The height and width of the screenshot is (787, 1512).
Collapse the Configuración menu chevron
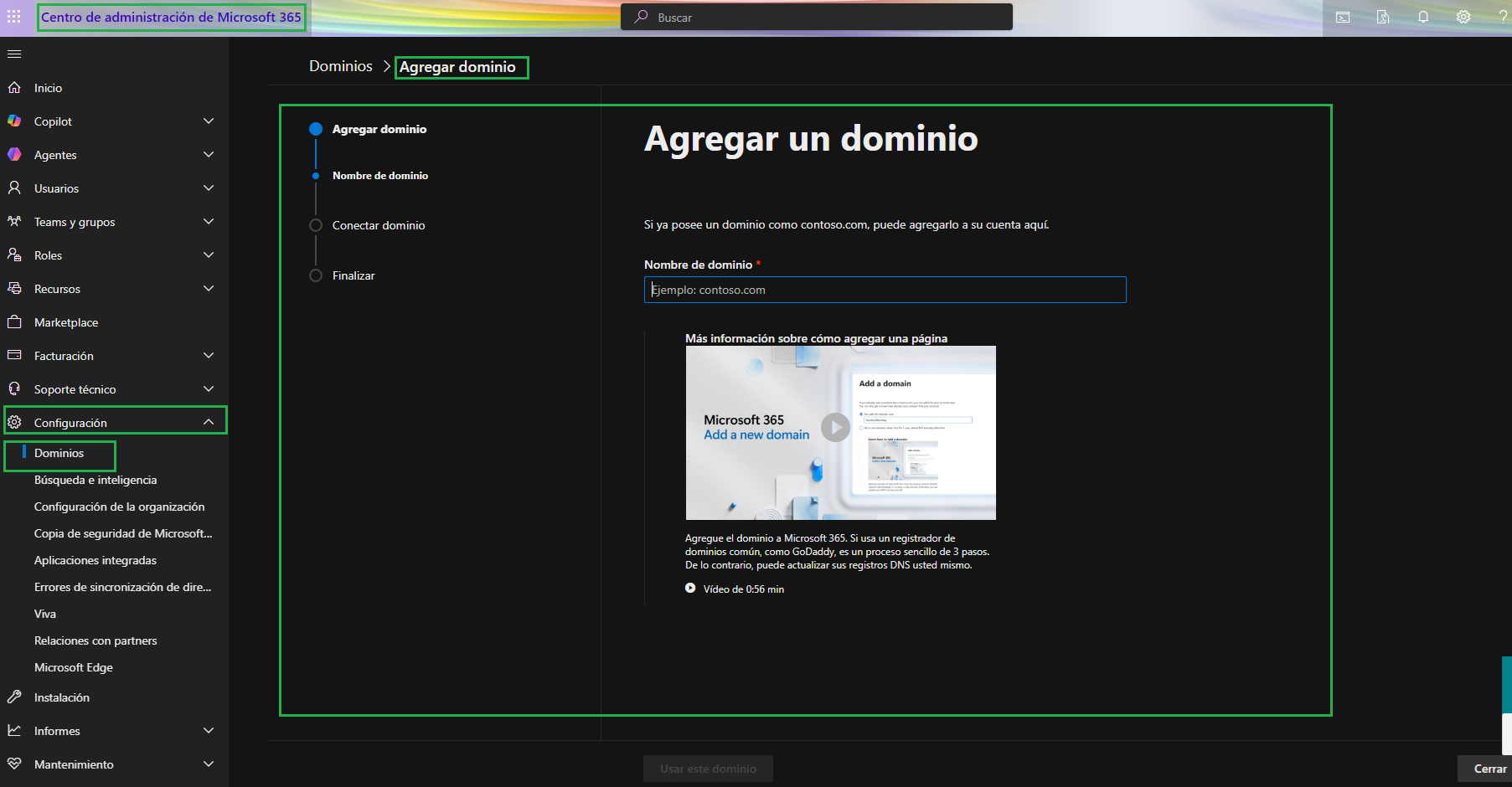pos(209,423)
